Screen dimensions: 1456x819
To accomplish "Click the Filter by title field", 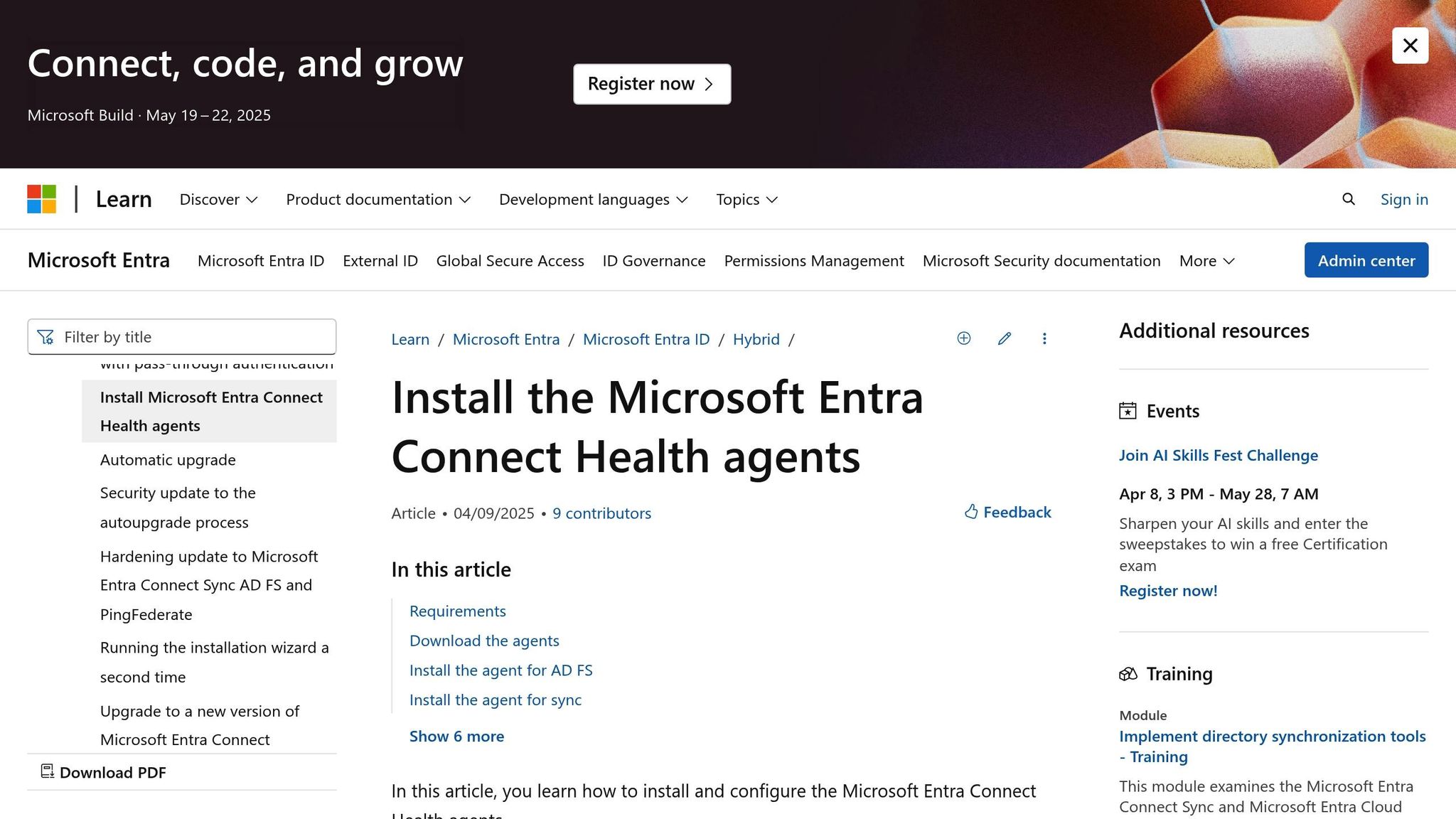I will pos(182,337).
